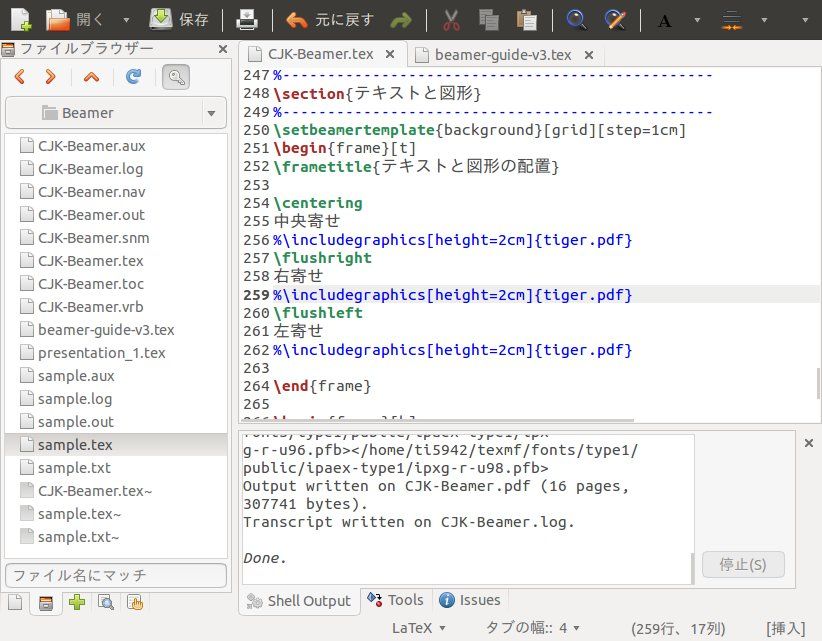Click the orange lines layout icon
Image resolution: width=822 pixels, height=641 pixels.
(x=731, y=20)
